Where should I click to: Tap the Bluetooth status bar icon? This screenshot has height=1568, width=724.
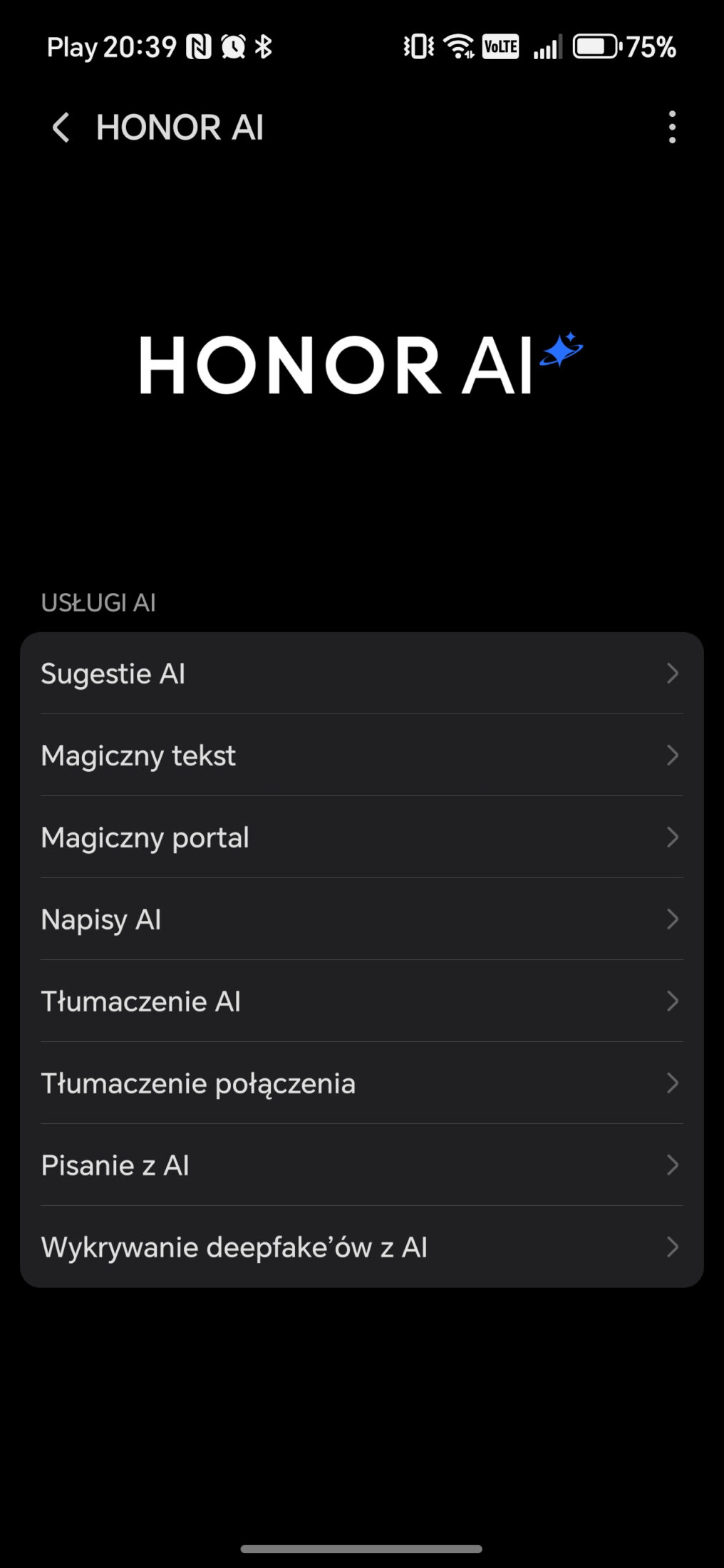point(264,47)
